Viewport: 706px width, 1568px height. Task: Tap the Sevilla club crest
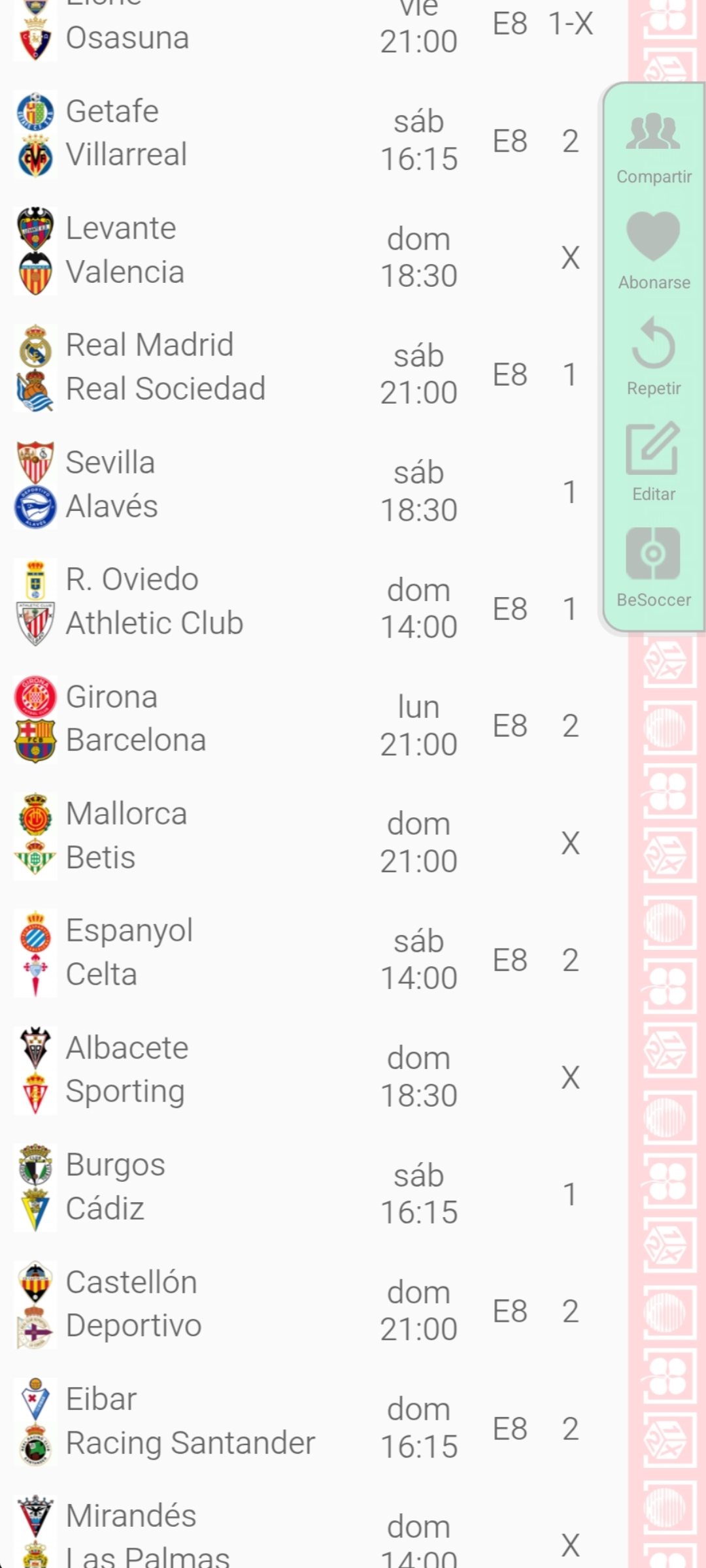[x=35, y=463]
